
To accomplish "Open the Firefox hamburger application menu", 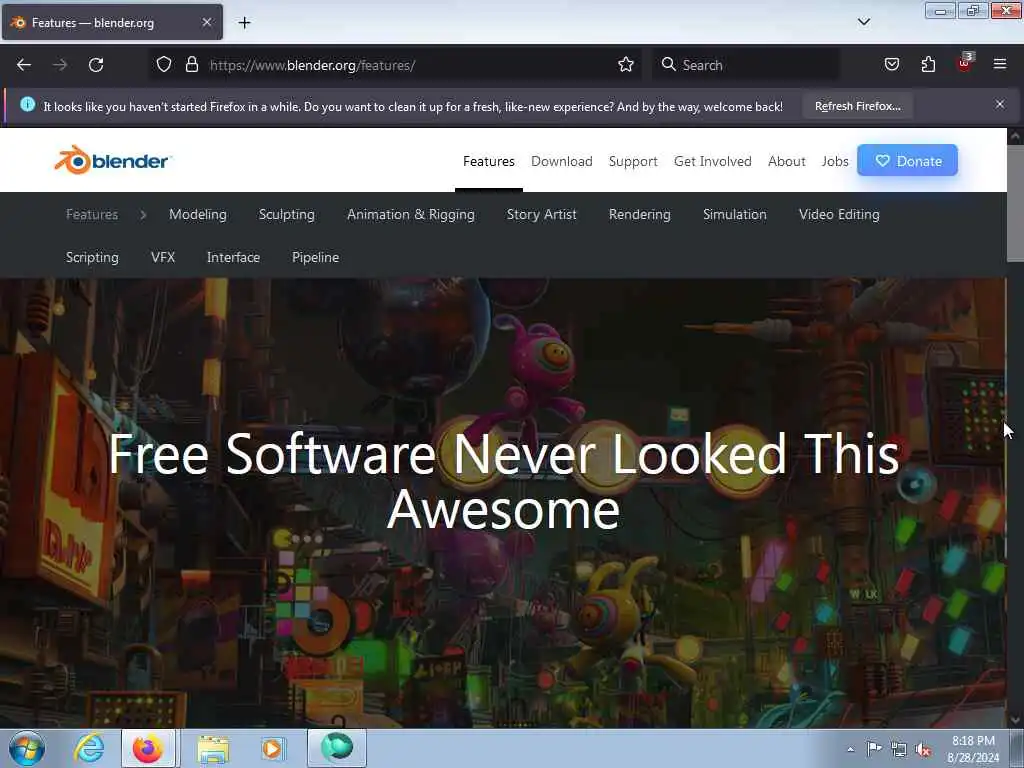I will [x=1000, y=64].
